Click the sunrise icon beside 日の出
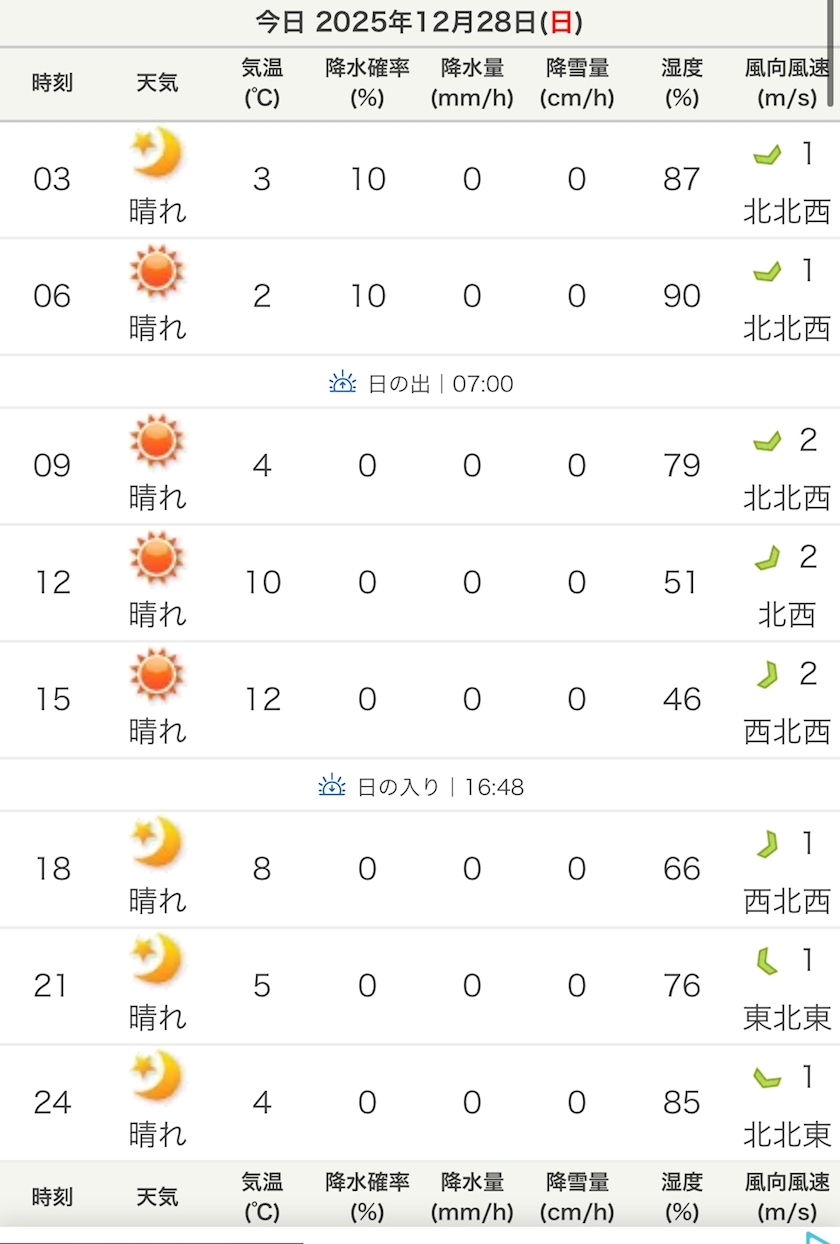Image resolution: width=840 pixels, height=1244 pixels. (343, 382)
